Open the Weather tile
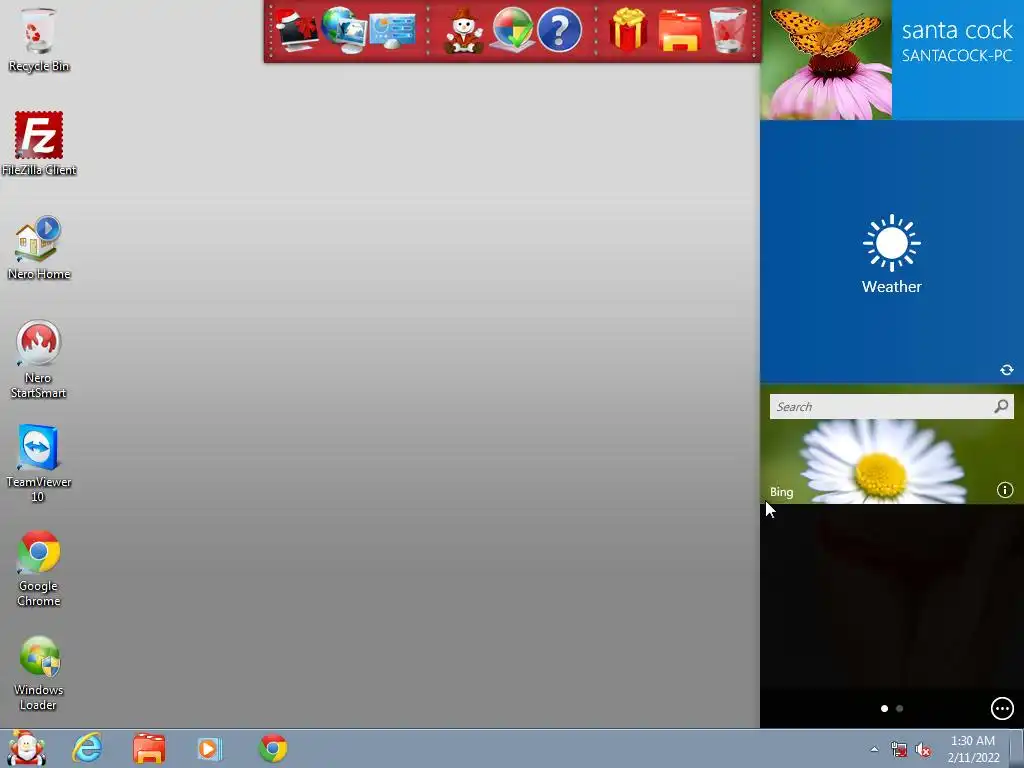The width and height of the screenshot is (1024, 768). click(891, 251)
